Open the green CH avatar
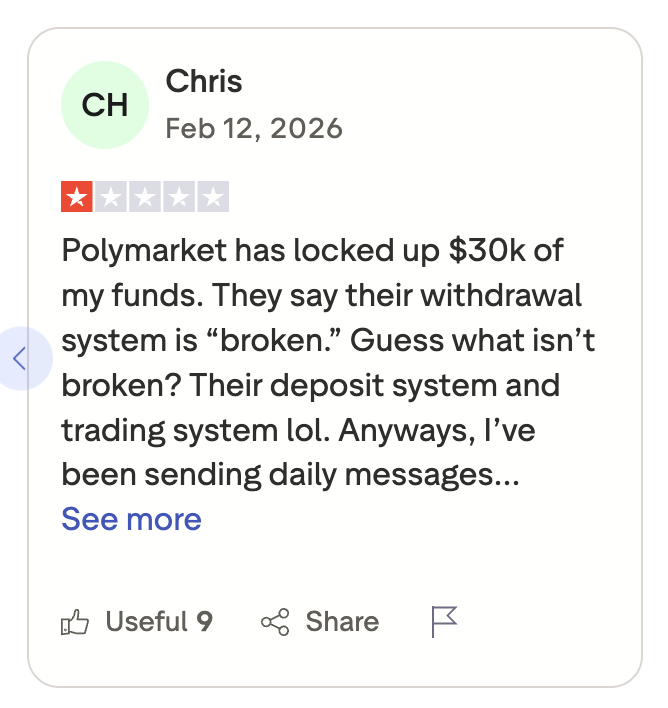 tap(105, 105)
